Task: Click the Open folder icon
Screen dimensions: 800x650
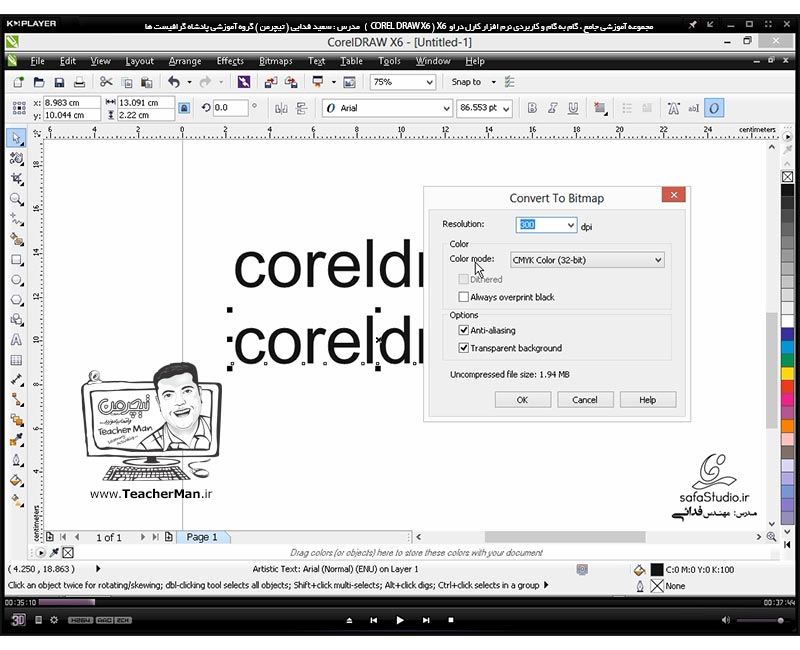Action: pos(39,82)
